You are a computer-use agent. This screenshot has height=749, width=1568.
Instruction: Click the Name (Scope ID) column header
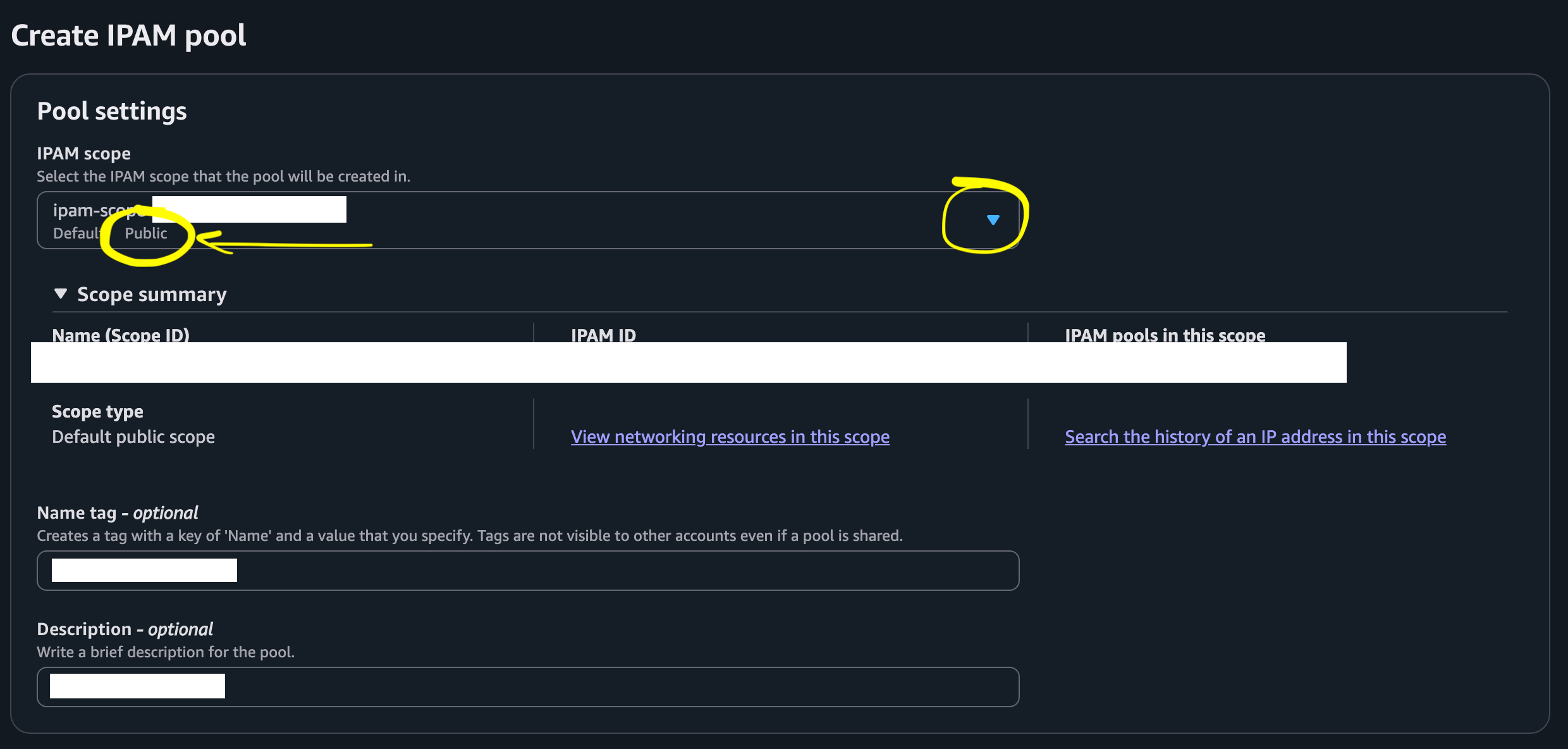click(x=120, y=334)
